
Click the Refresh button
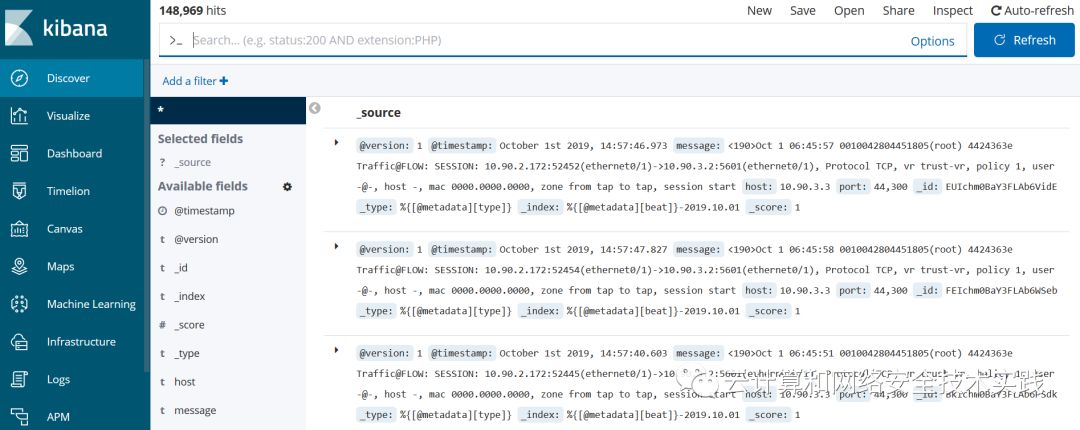pyautogui.click(x=1024, y=41)
